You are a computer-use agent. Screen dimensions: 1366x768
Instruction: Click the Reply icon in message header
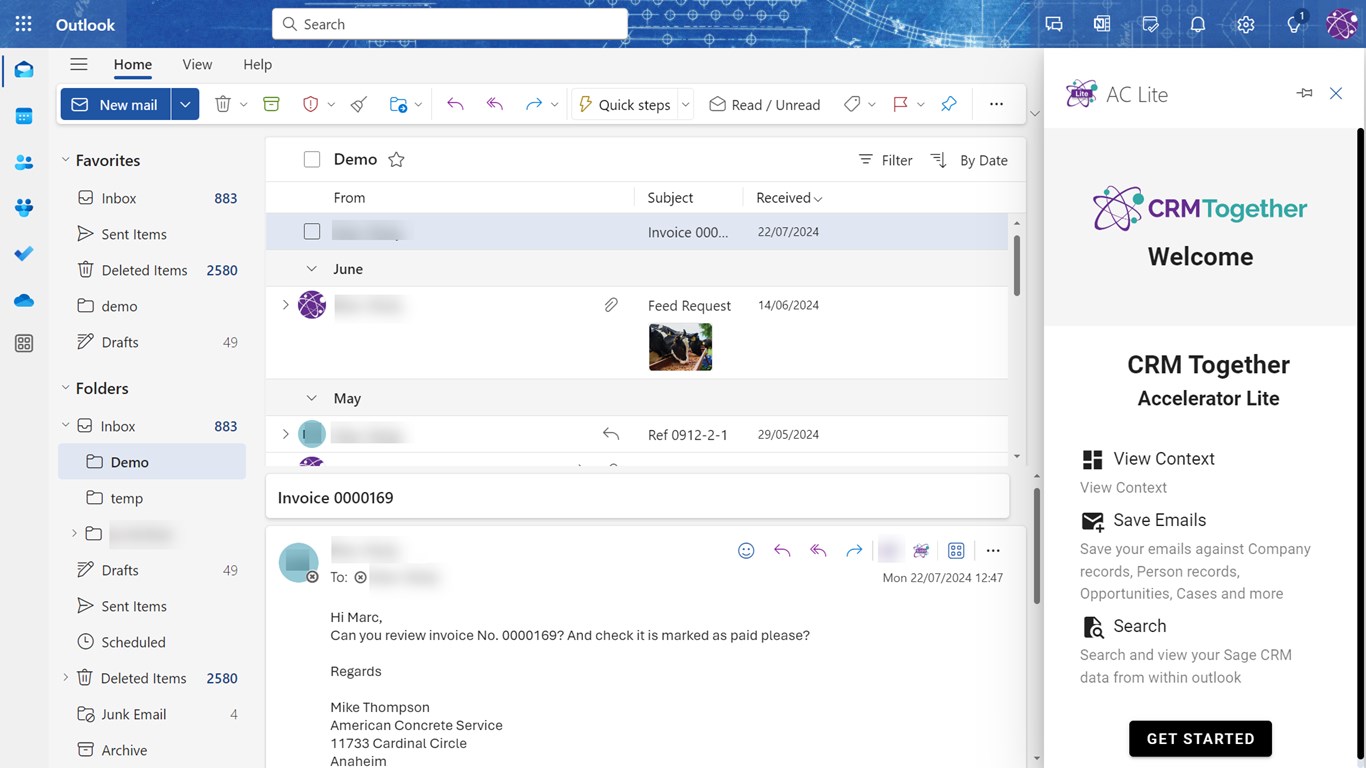782,550
